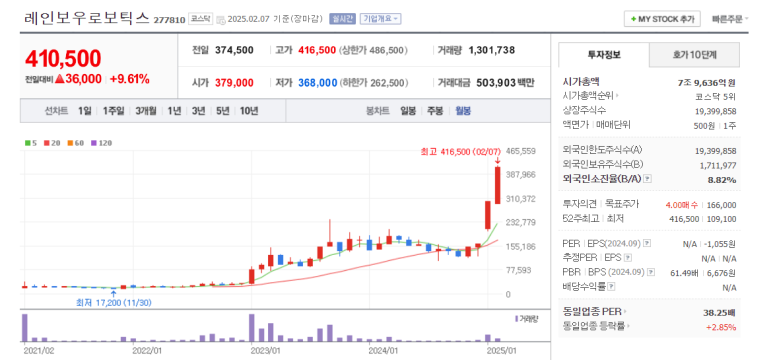Click the 시가 value 379,000
The image size is (773, 360).
[x=234, y=83]
